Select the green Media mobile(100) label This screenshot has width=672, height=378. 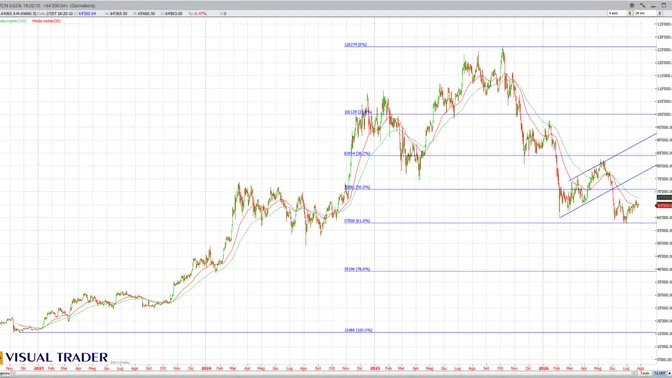pyautogui.click(x=13, y=21)
